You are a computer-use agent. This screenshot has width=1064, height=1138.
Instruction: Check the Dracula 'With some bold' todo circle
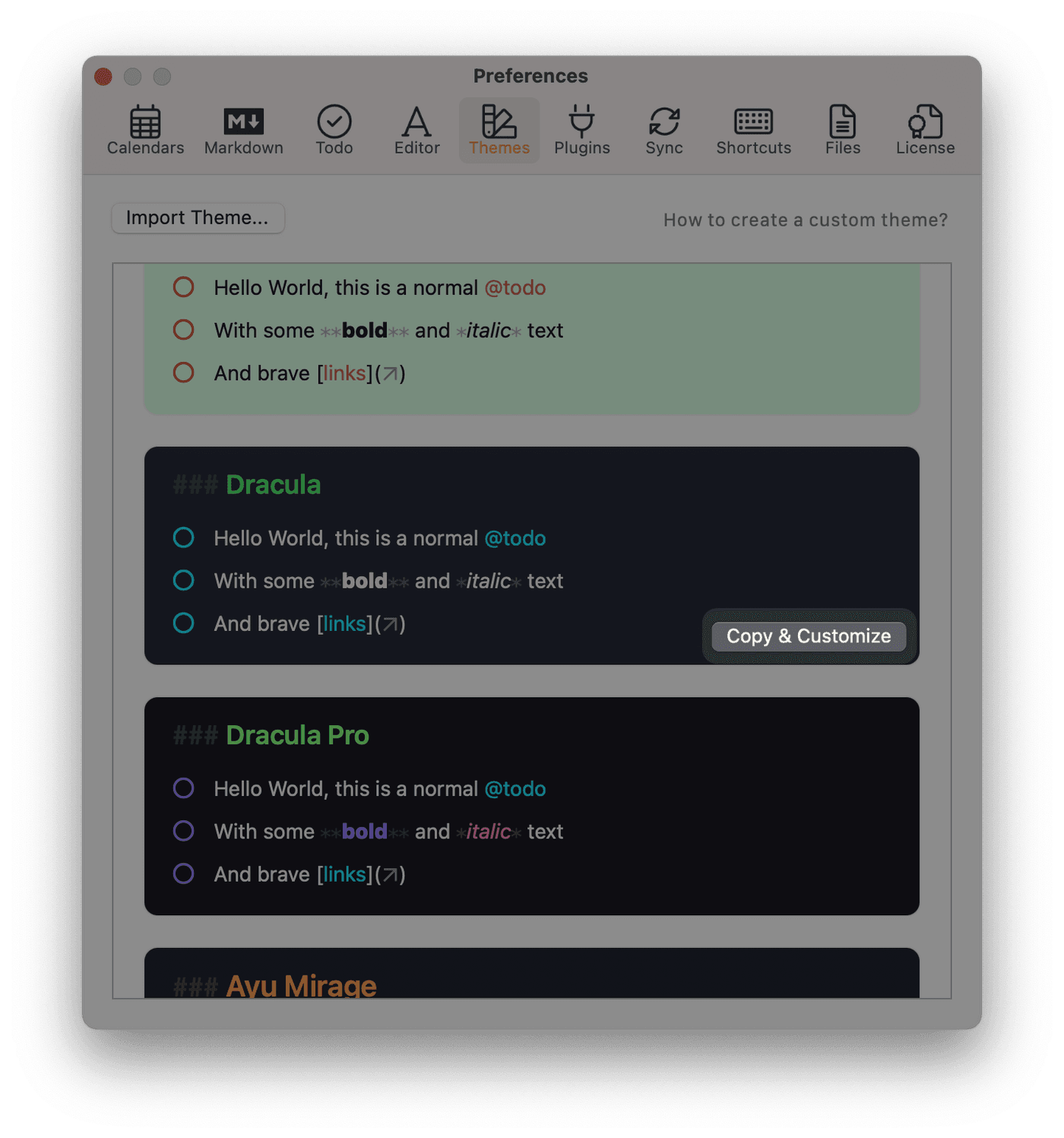click(x=183, y=580)
